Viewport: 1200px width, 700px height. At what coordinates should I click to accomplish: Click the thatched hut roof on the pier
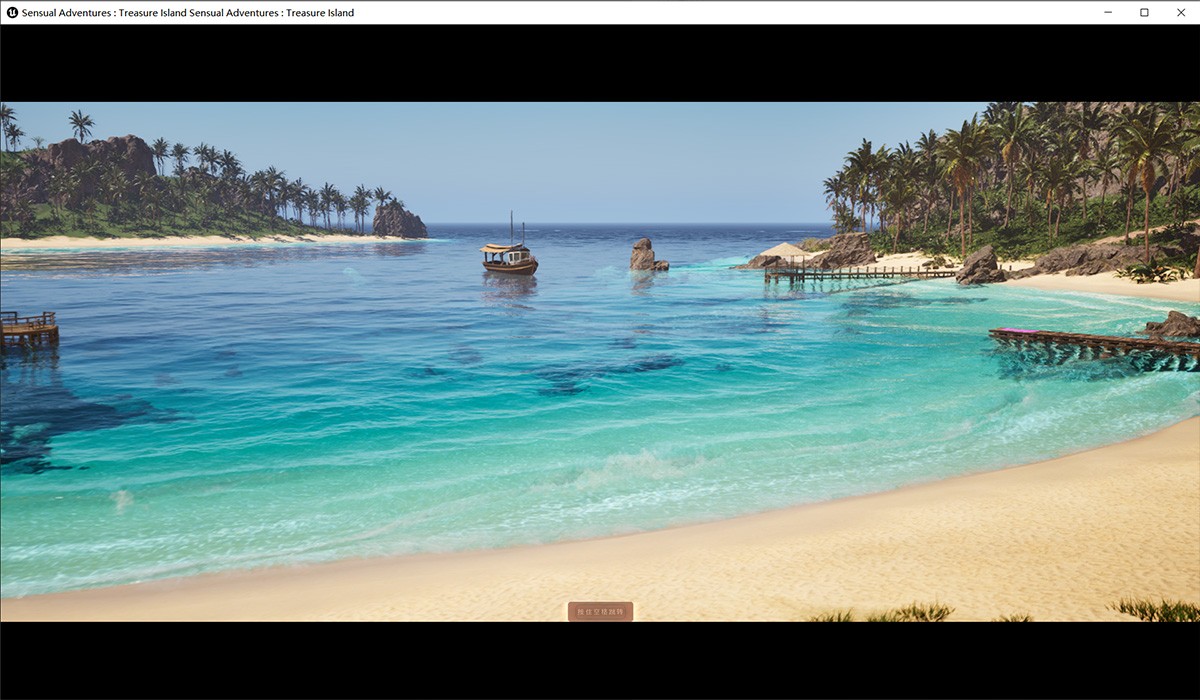click(783, 250)
